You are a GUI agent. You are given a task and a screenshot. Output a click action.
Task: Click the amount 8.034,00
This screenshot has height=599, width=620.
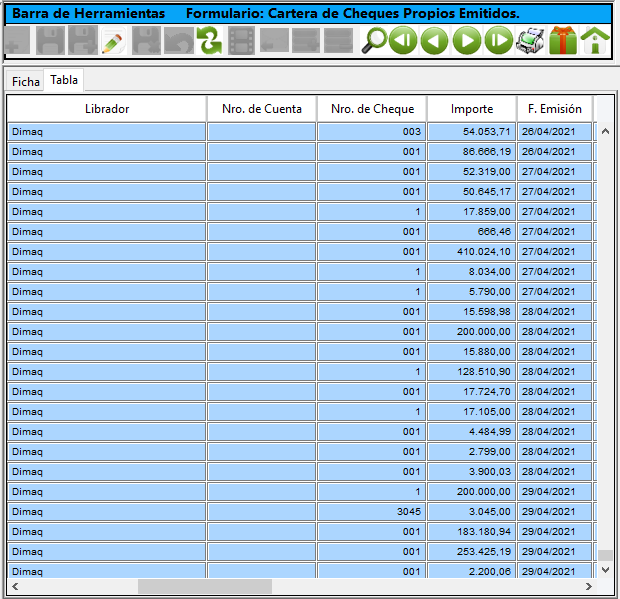(490, 272)
